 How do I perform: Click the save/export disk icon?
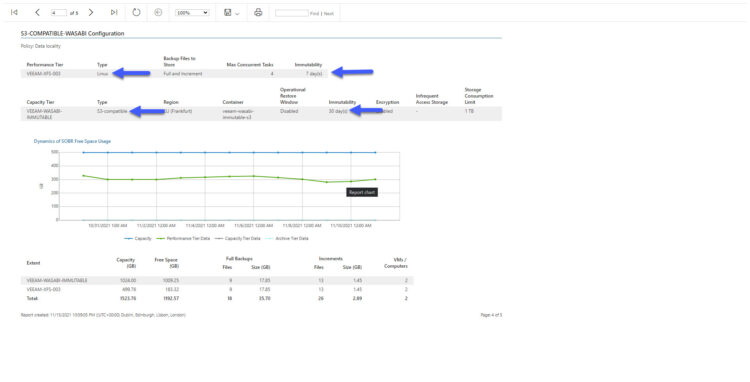[228, 12]
